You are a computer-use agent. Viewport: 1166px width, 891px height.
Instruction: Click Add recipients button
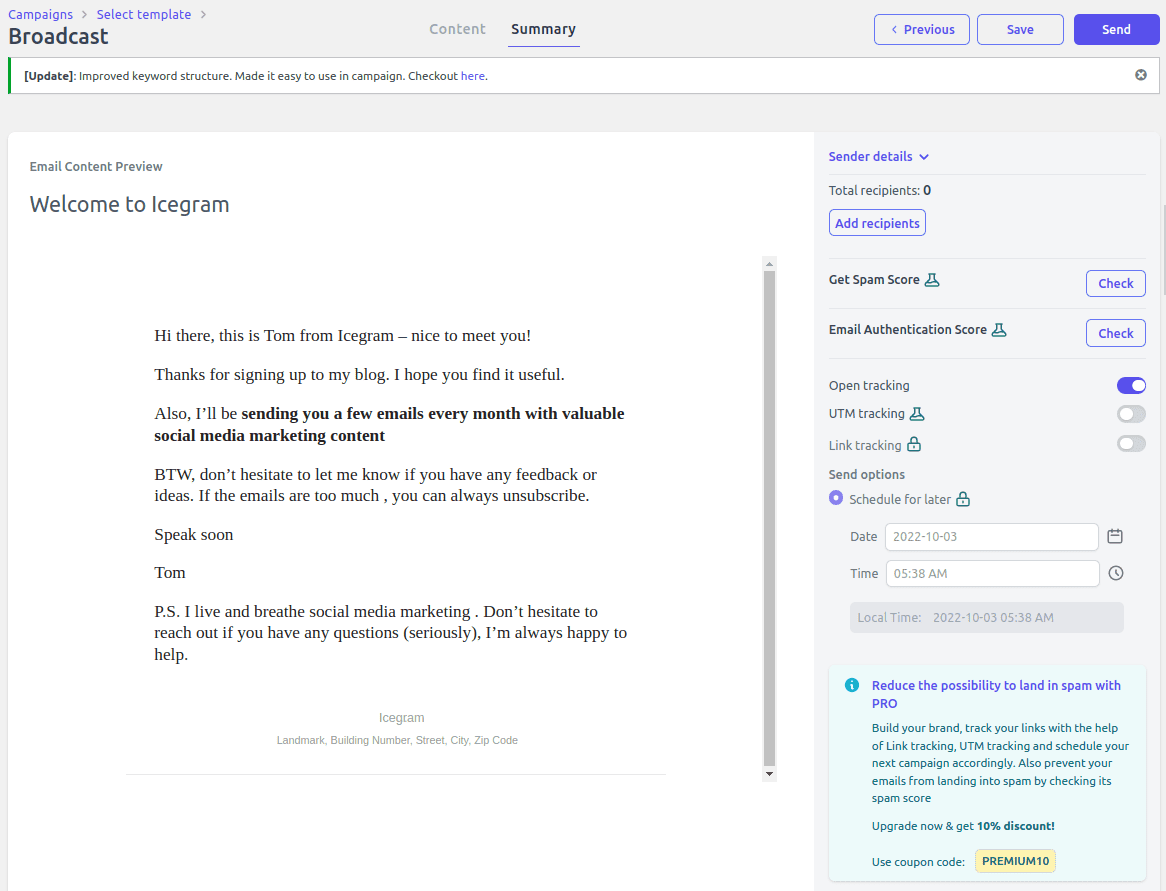(877, 223)
